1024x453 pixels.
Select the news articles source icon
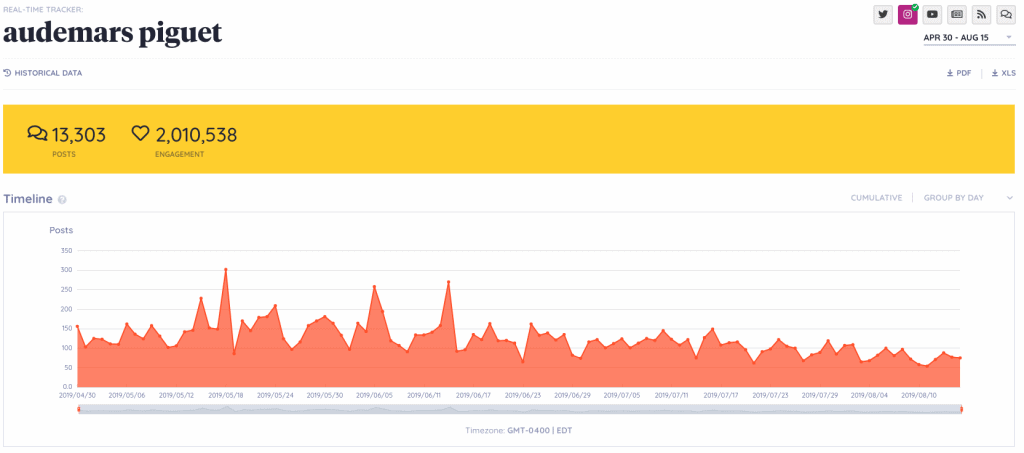pyautogui.click(x=957, y=14)
